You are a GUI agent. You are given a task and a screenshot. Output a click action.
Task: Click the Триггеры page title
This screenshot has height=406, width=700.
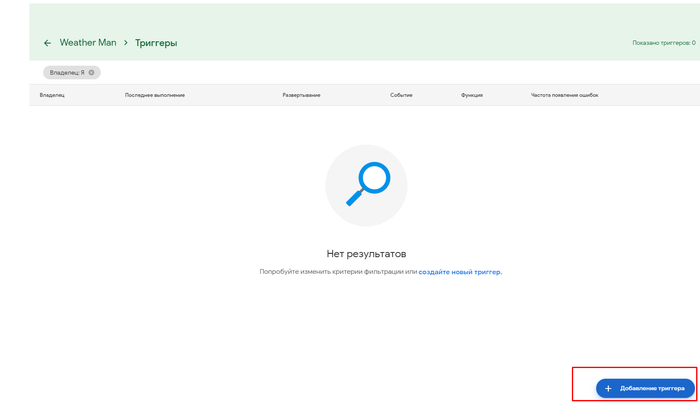[156, 43]
